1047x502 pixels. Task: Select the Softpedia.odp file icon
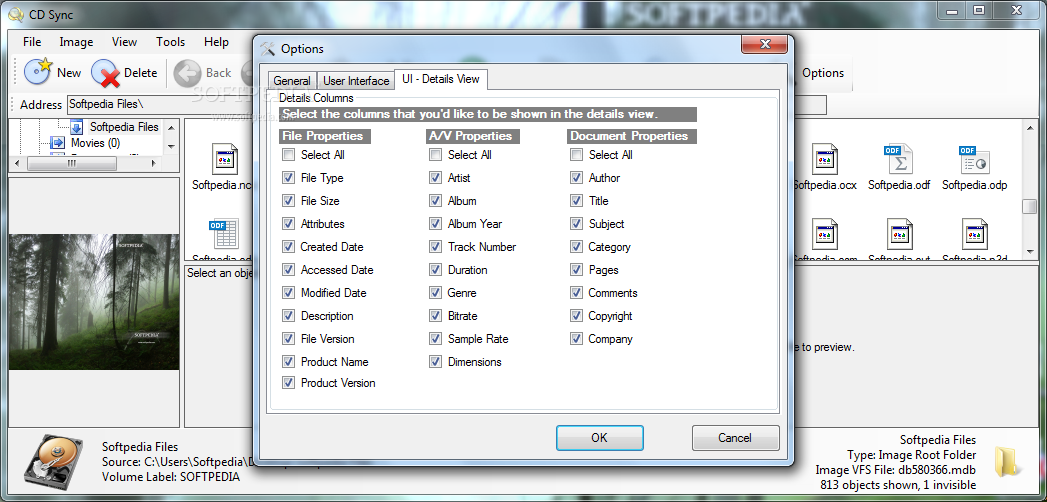974,160
